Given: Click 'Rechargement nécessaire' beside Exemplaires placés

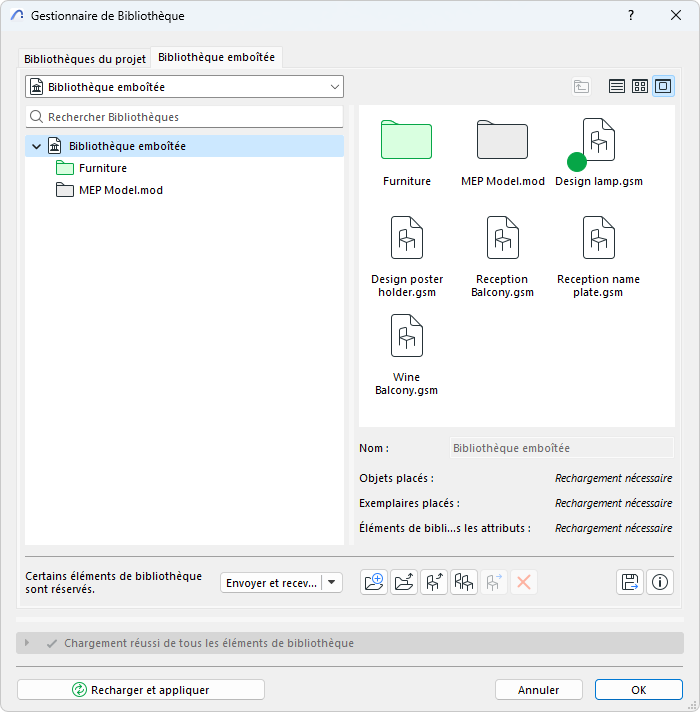Looking at the screenshot, I should (613, 503).
